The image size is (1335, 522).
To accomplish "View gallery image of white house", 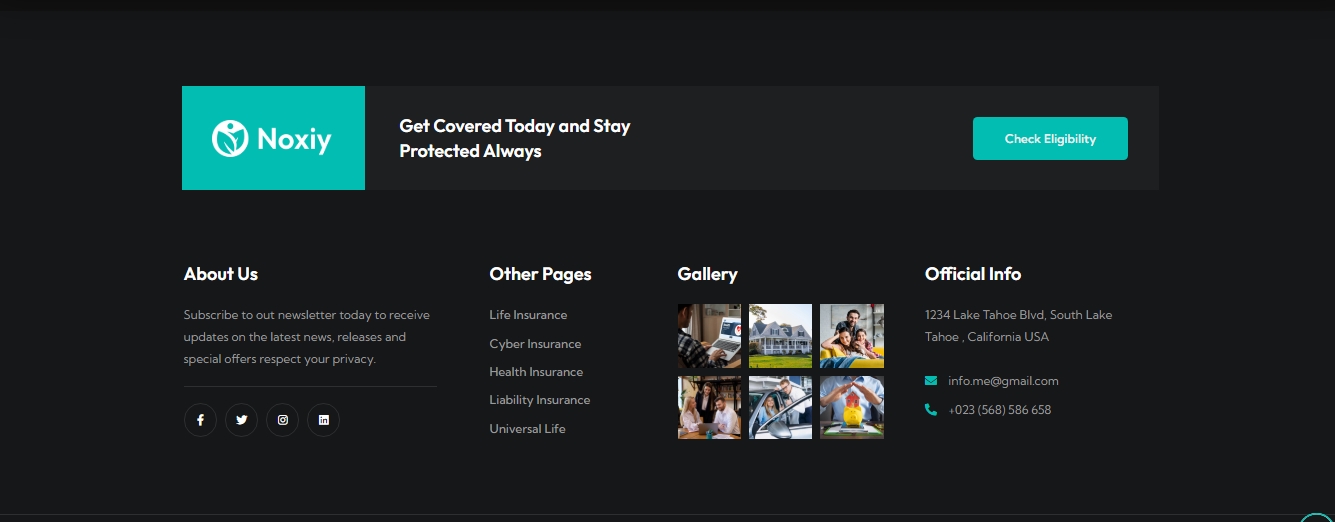I will click(780, 336).
